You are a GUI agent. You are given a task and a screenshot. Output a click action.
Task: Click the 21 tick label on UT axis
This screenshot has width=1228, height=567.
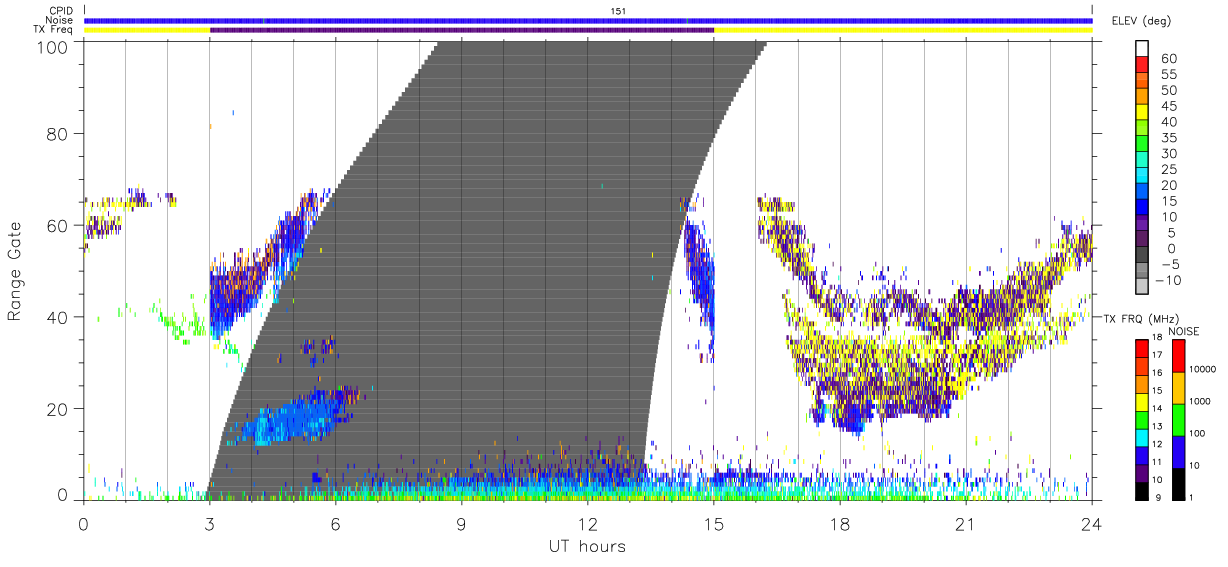coord(965,523)
